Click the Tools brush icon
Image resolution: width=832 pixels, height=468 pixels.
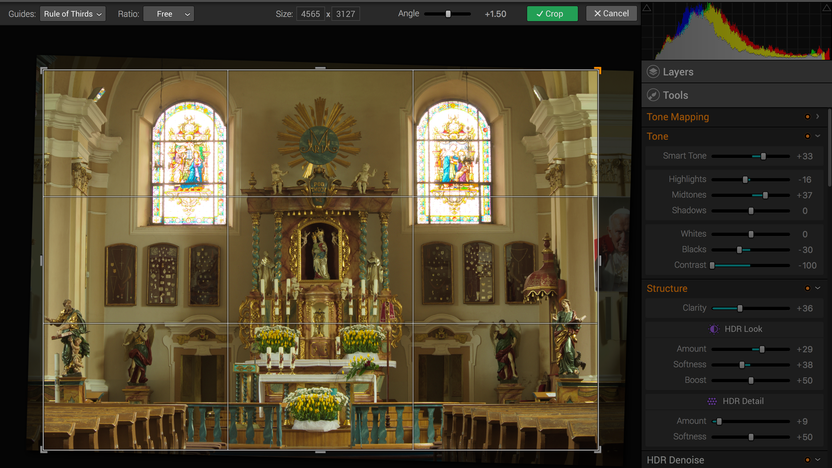(653, 95)
